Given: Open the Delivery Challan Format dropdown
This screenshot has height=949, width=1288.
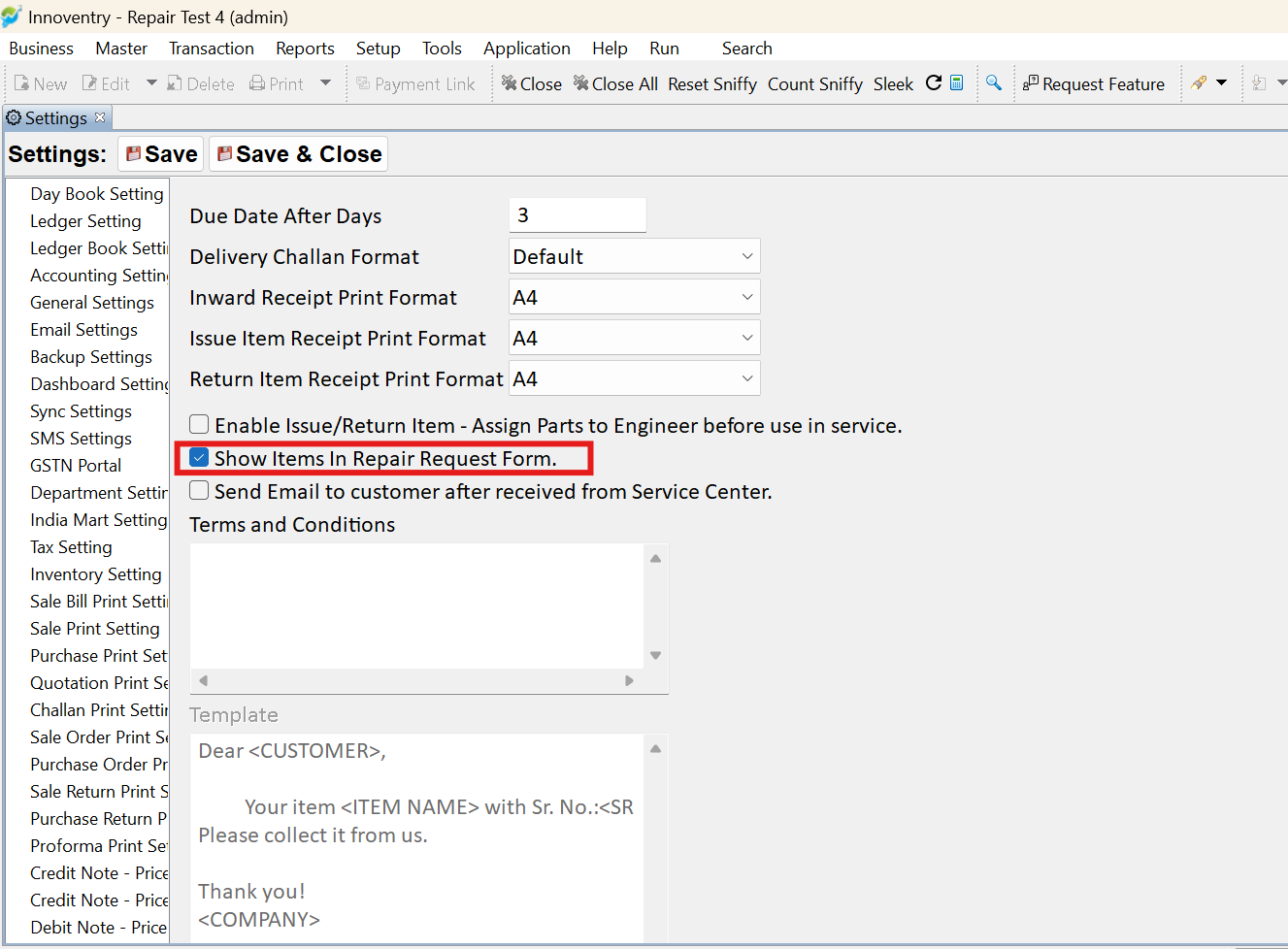Looking at the screenshot, I should point(635,256).
